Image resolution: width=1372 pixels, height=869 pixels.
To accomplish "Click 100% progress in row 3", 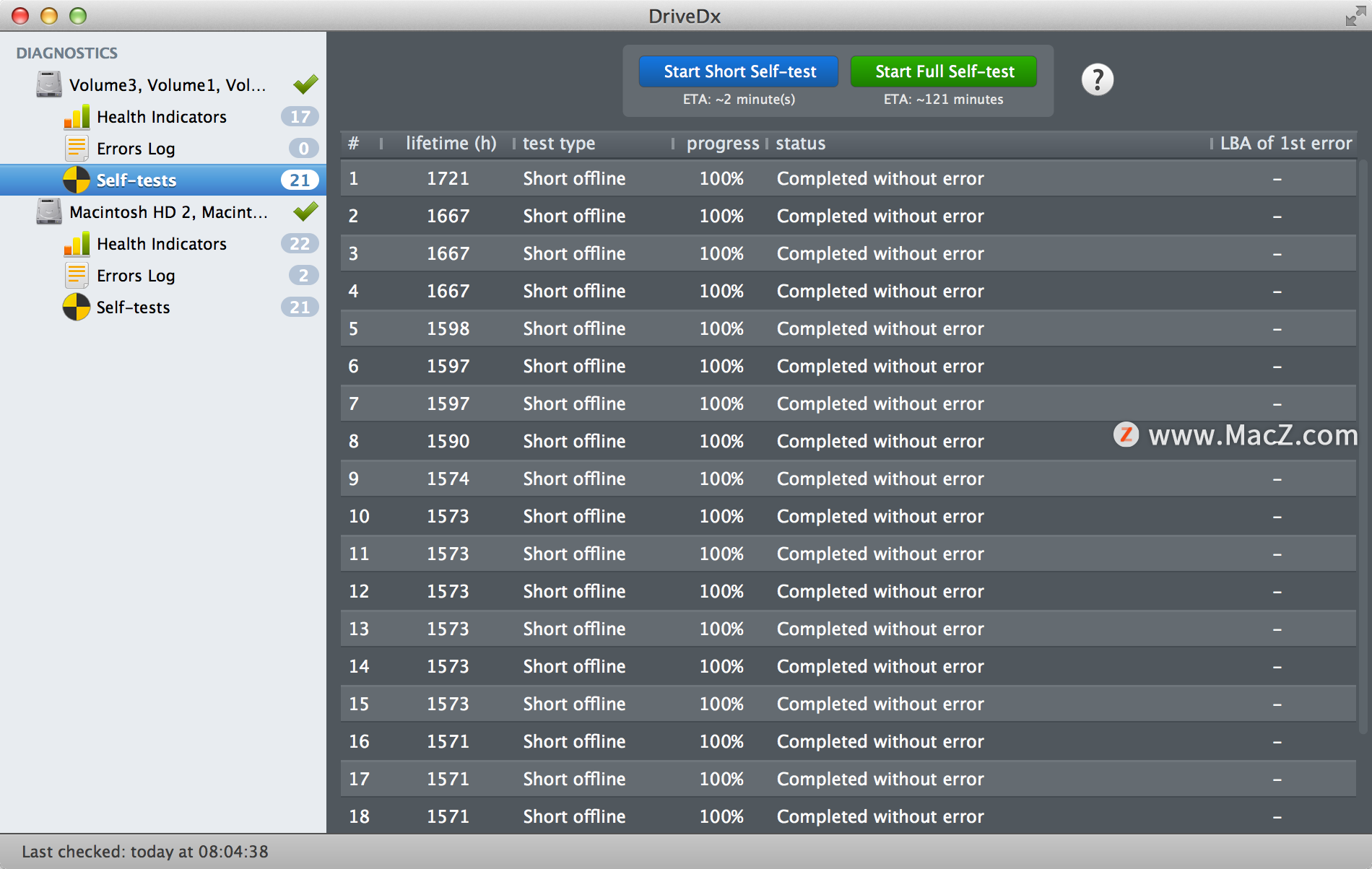I will (x=721, y=253).
